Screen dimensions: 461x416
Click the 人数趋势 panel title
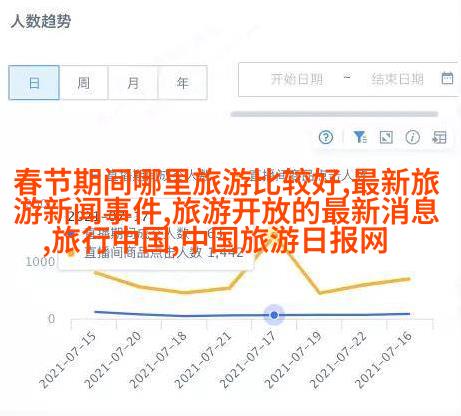tap(41, 21)
